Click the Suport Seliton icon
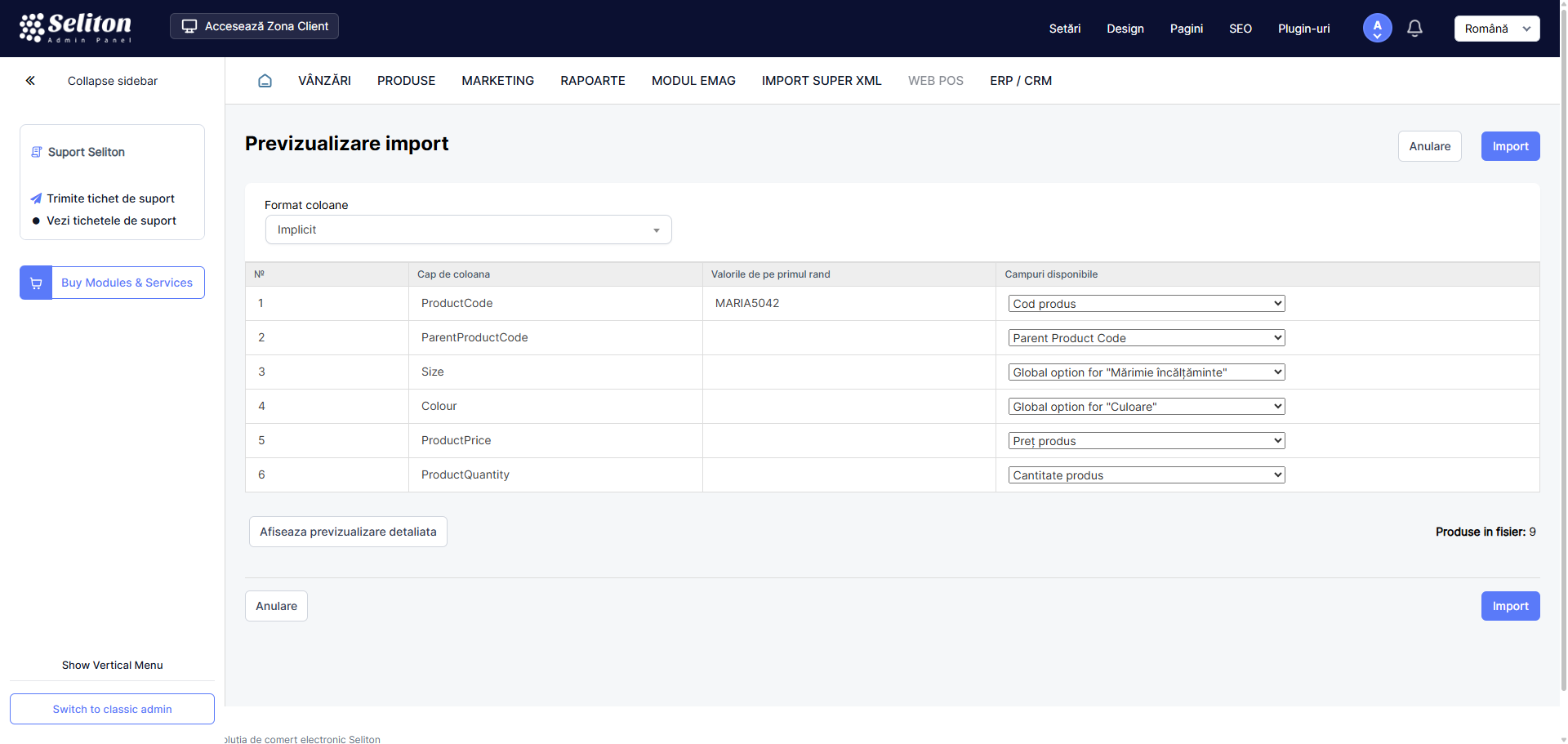 tap(37, 153)
